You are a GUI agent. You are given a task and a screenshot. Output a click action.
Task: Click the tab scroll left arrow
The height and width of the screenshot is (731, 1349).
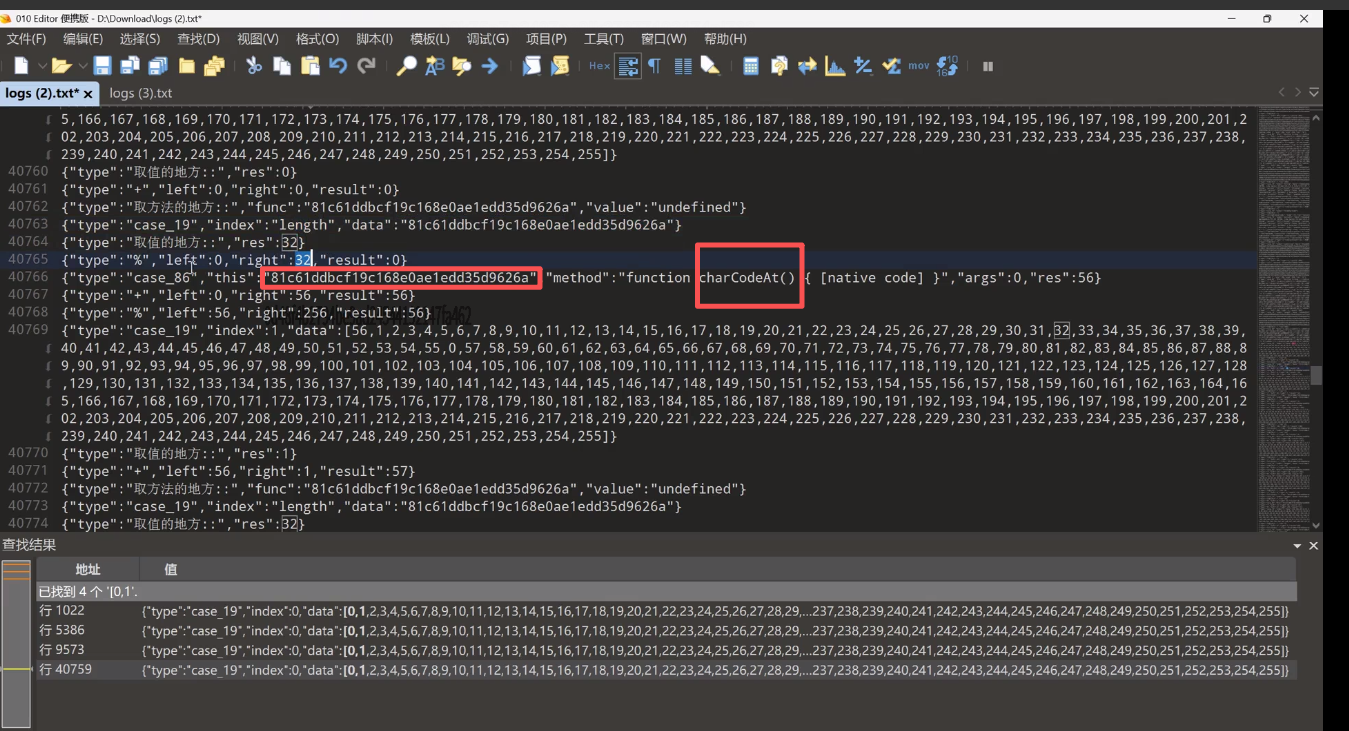1283,93
